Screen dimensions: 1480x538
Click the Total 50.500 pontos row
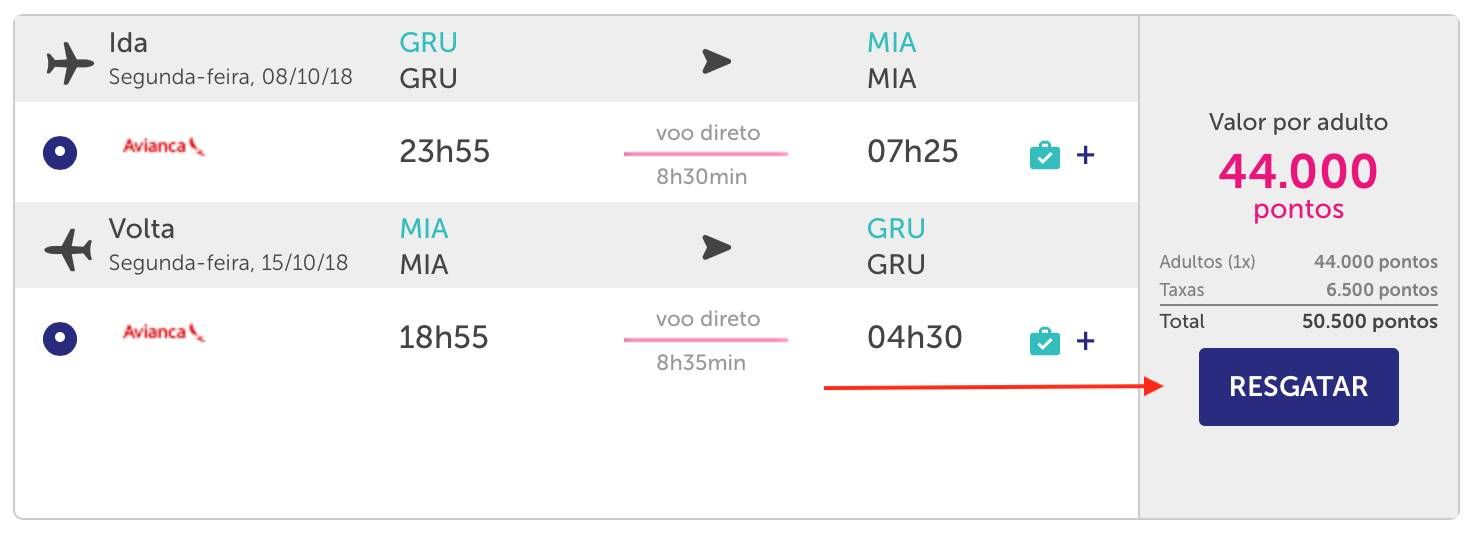[1298, 322]
